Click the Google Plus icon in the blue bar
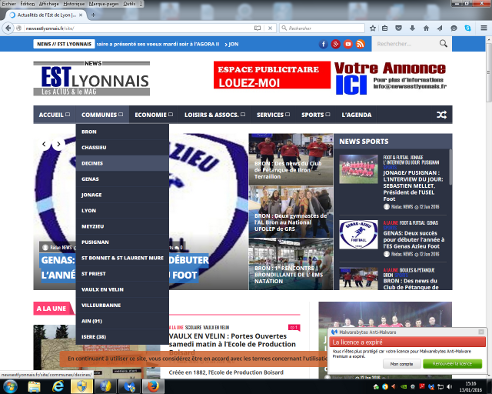The image size is (492, 394). (336, 44)
